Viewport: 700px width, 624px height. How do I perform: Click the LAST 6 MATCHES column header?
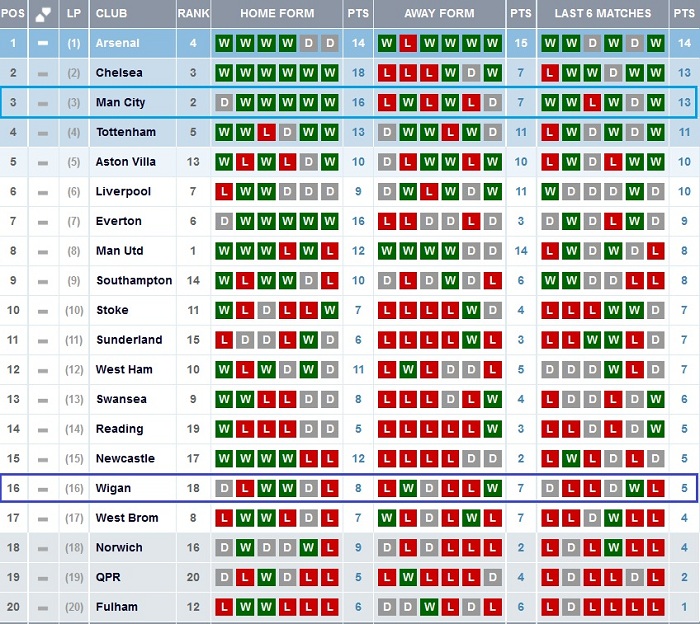click(603, 14)
